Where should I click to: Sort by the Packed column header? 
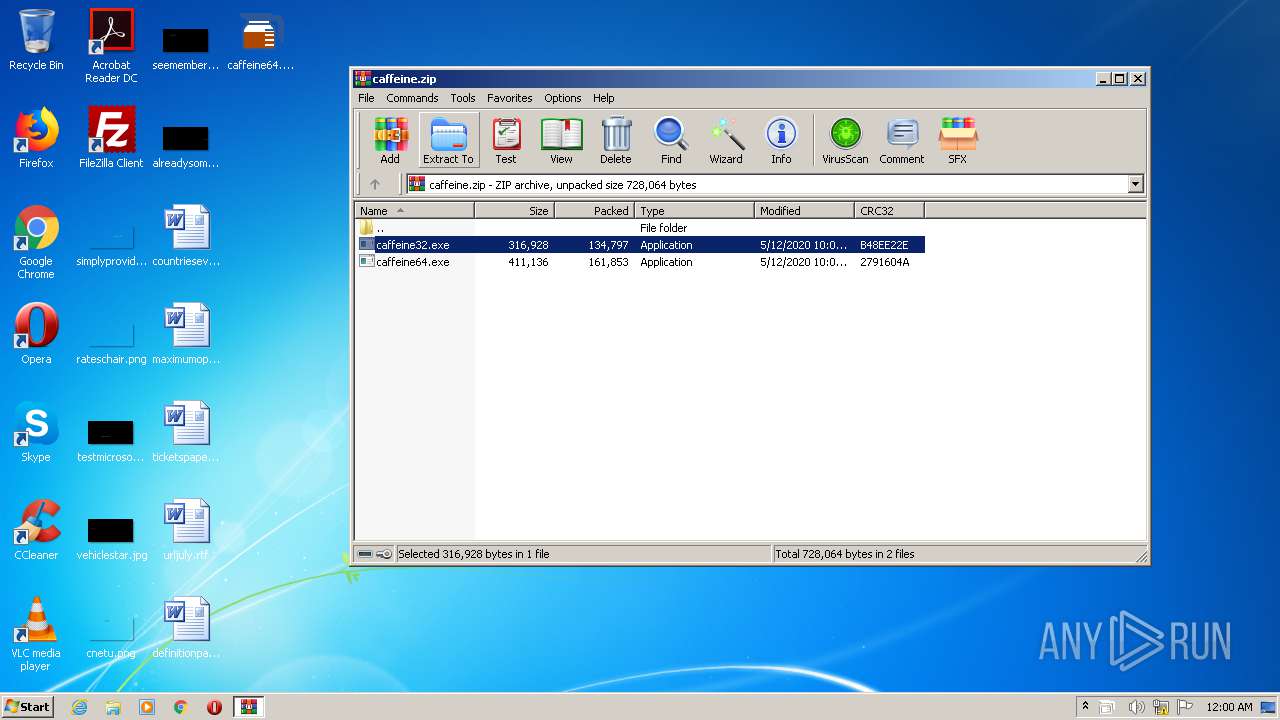(x=594, y=210)
